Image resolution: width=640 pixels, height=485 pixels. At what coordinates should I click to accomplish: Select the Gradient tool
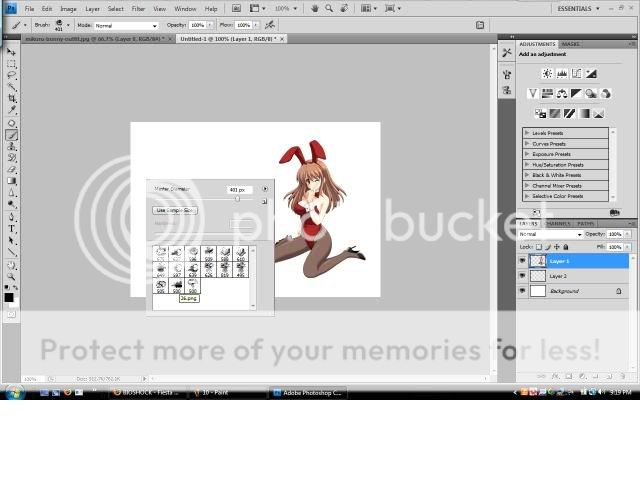pos(11,181)
